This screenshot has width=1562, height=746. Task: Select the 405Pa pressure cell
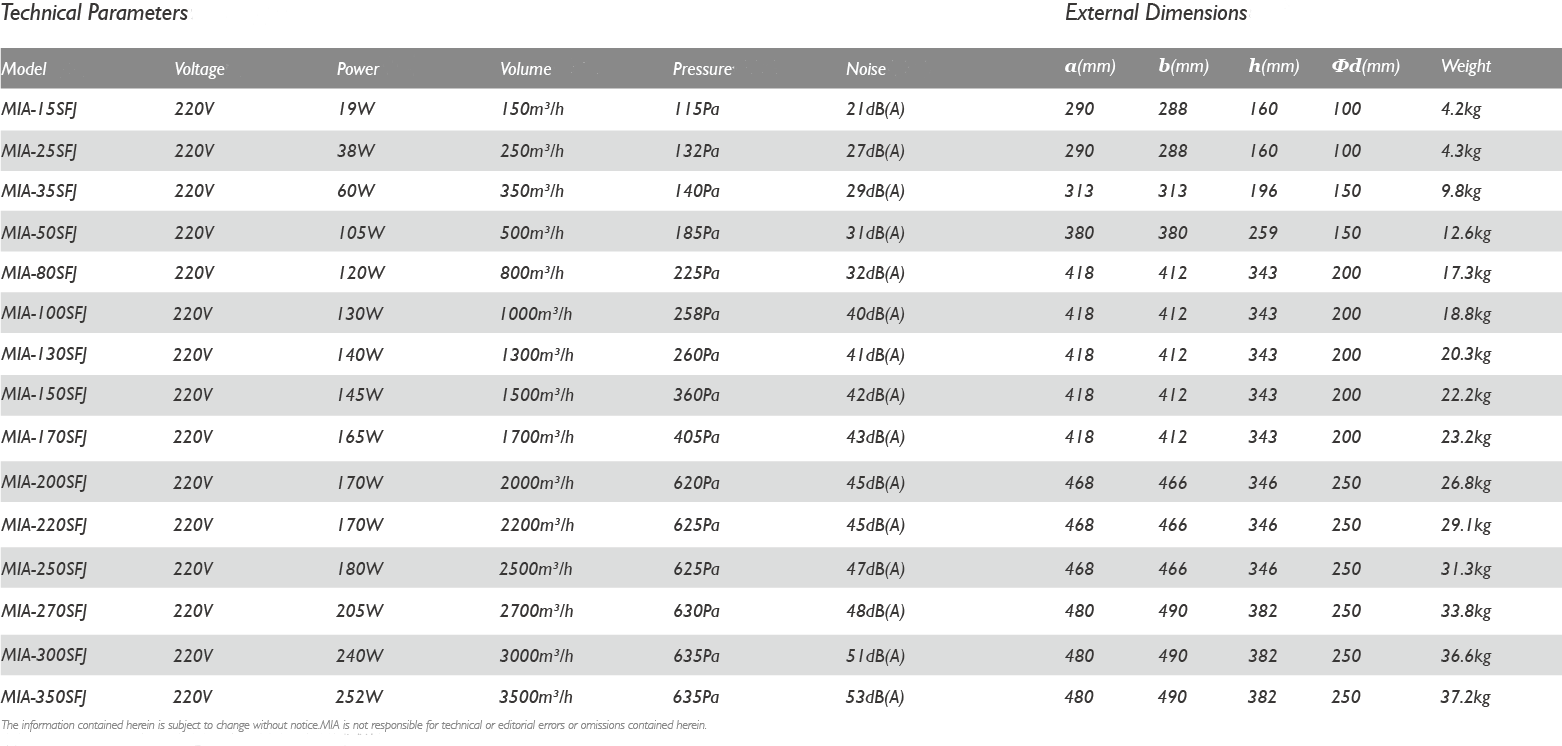(697, 437)
